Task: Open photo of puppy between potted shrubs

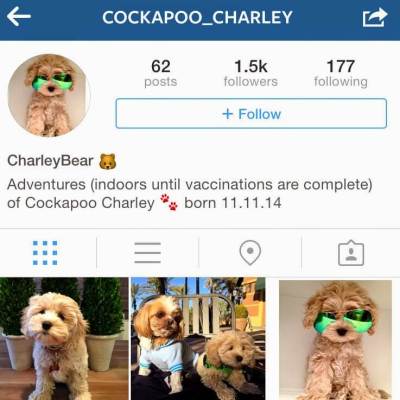Action: (x=64, y=339)
